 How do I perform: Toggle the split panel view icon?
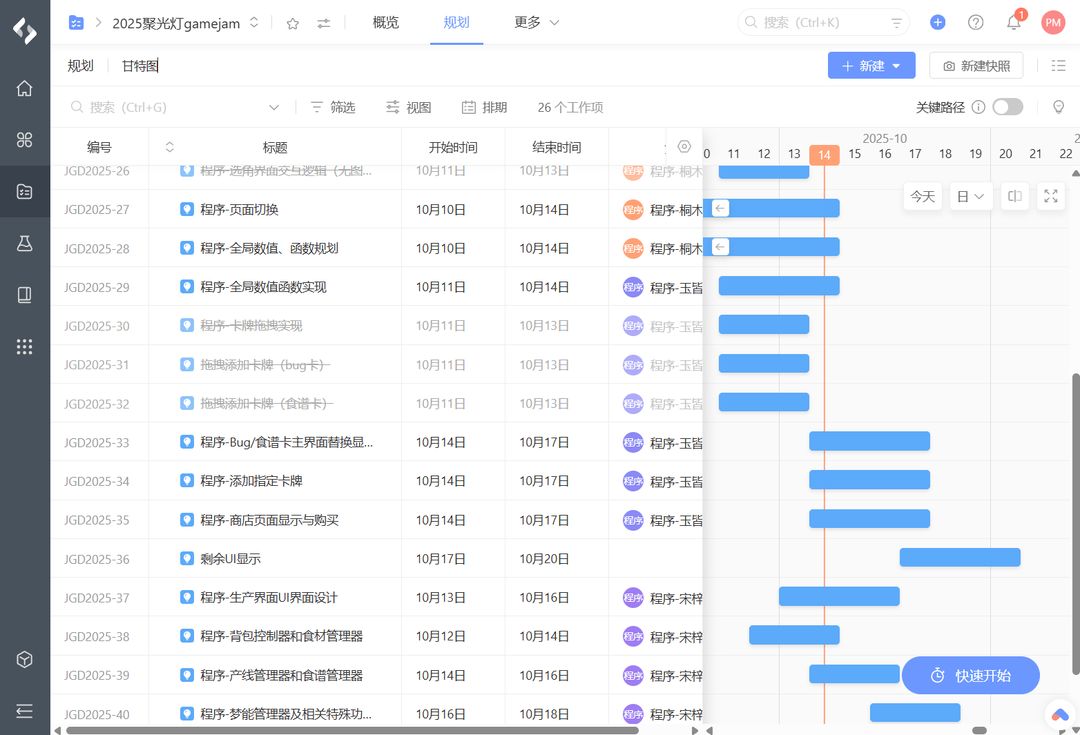(x=1014, y=196)
